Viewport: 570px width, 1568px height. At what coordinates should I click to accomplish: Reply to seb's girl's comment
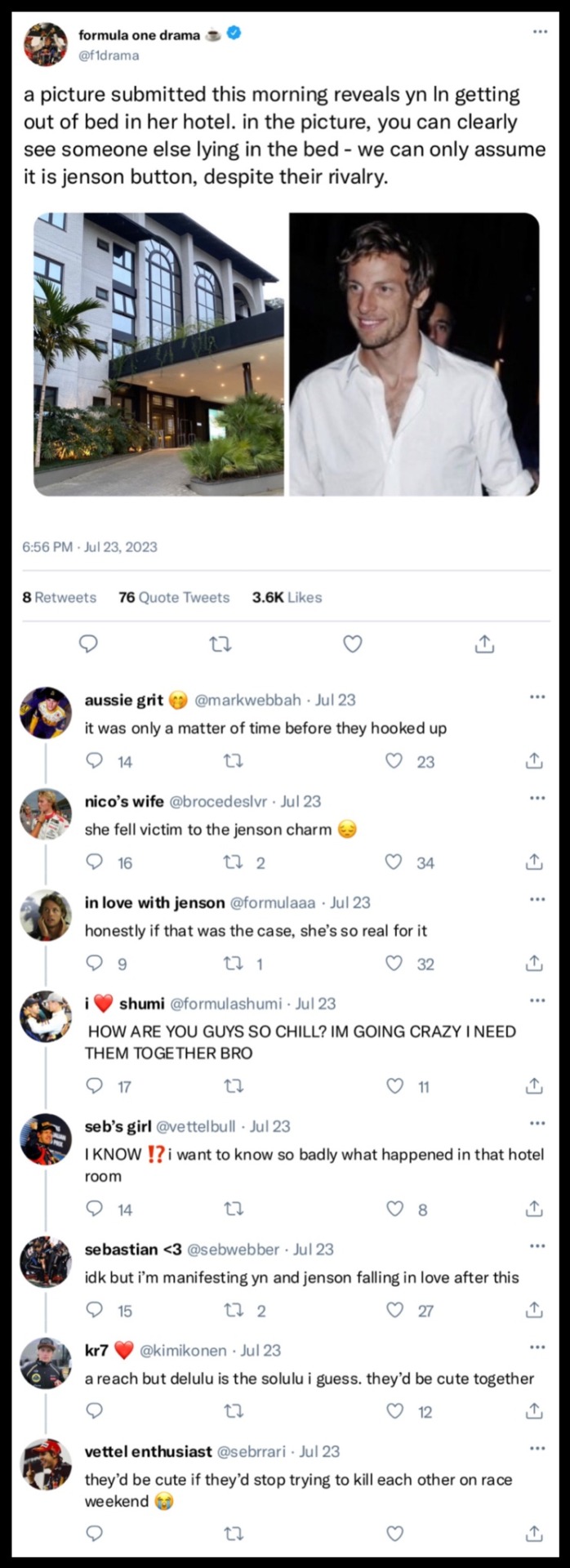click(x=96, y=1209)
